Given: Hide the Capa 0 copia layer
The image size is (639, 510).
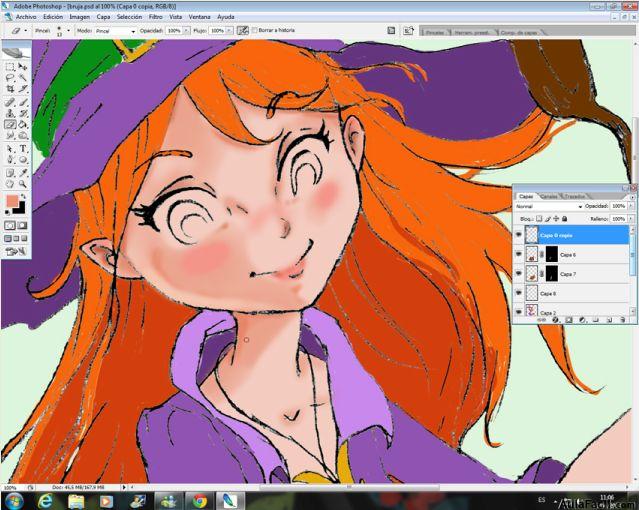Looking at the screenshot, I should (518, 235).
